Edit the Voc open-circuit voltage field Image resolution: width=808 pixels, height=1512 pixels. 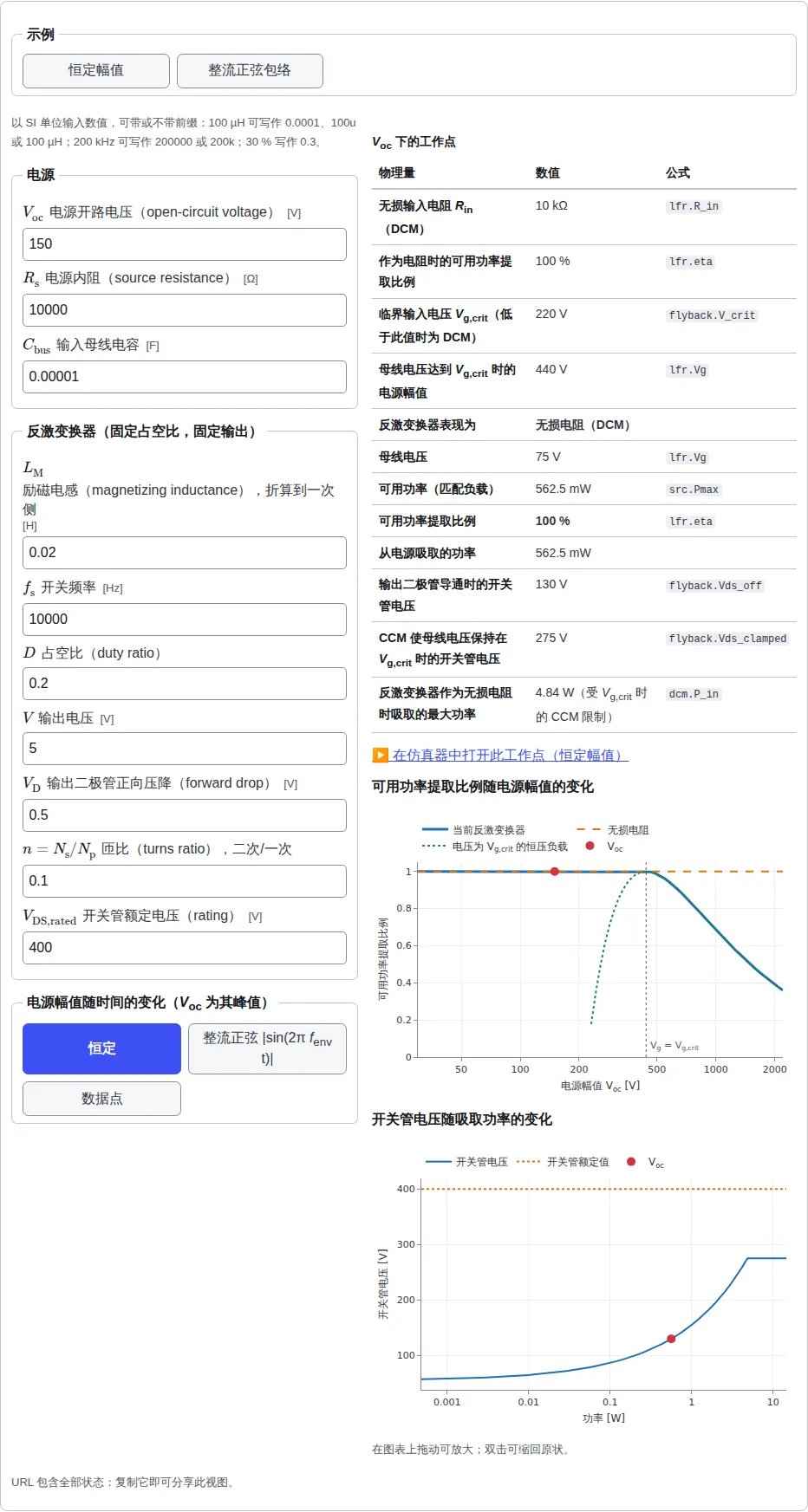[x=185, y=244]
